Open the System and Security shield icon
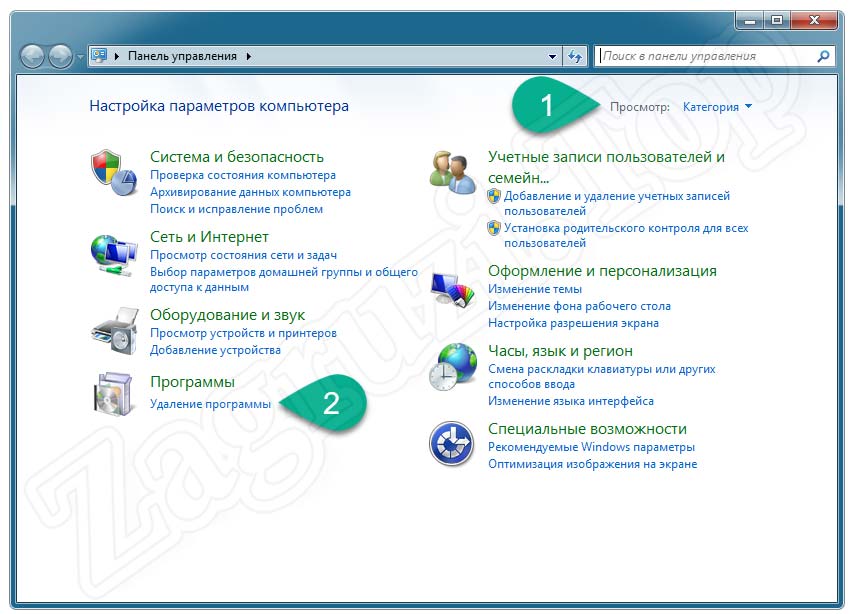853x614 pixels. 112,174
